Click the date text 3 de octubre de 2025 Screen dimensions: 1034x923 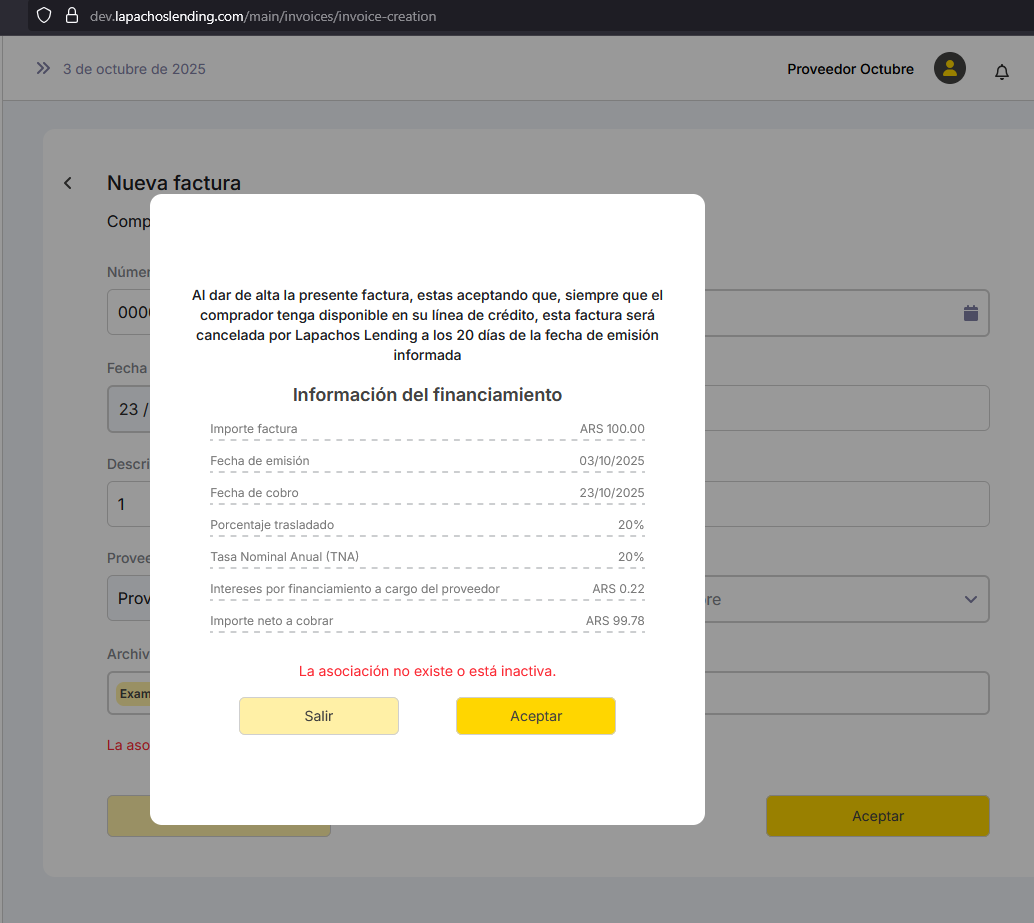tap(134, 69)
